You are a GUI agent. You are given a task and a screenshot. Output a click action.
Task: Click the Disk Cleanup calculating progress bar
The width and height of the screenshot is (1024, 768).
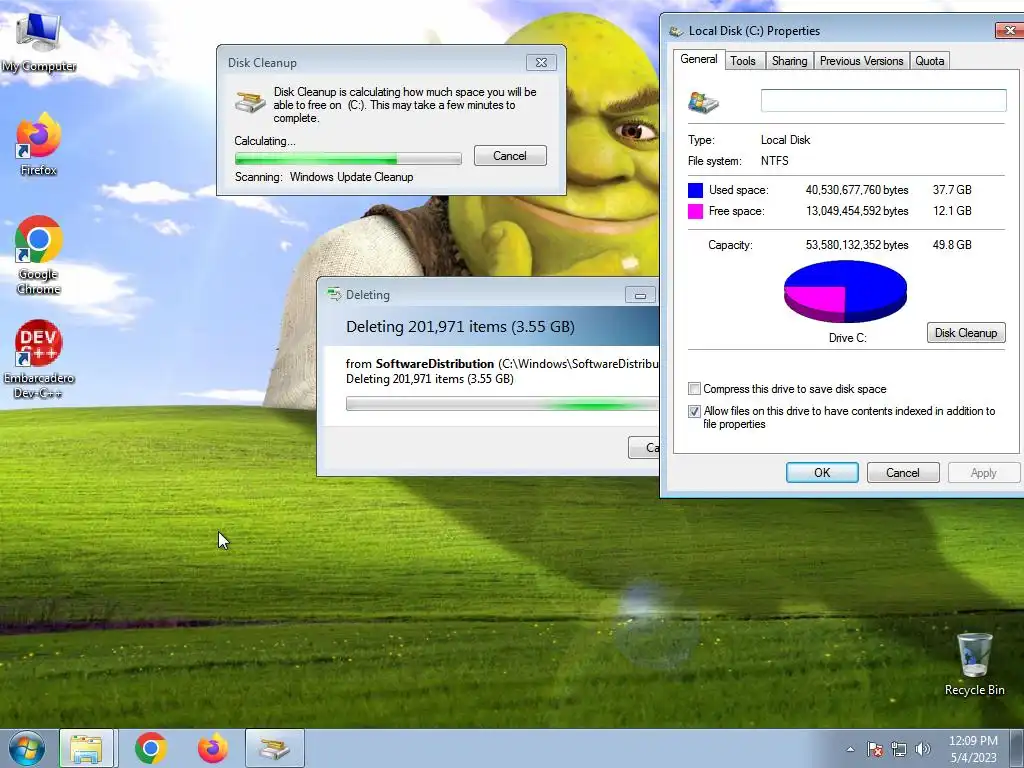[x=348, y=158]
